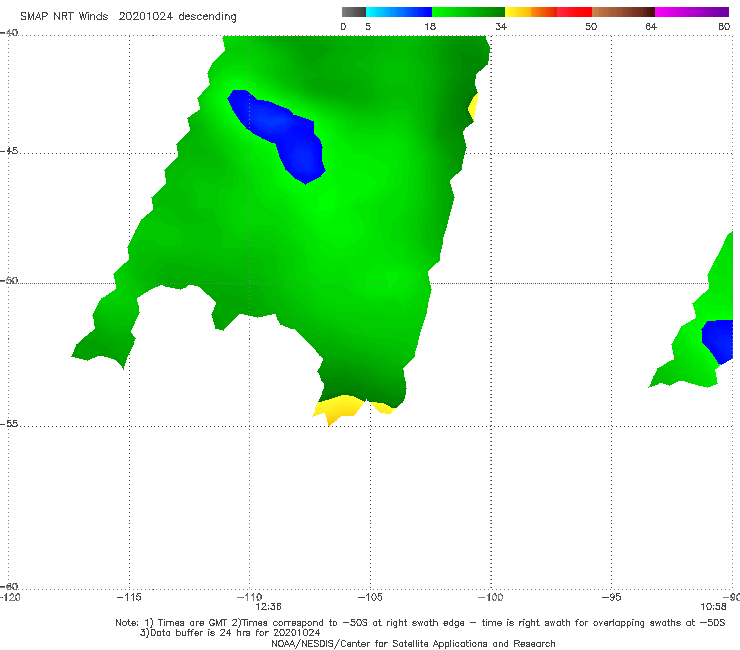Click the red segment of the color scale
The width and height of the screenshot is (740, 650).
[x=574, y=12]
